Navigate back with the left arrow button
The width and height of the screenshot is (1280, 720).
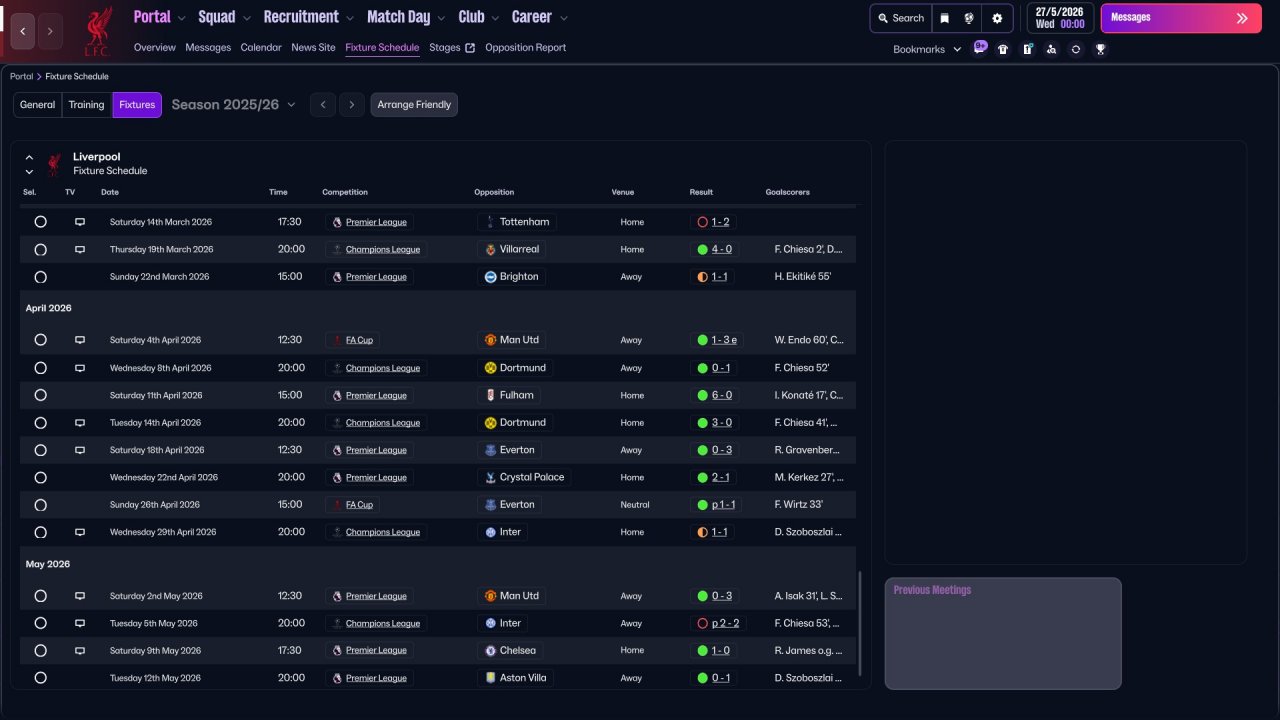[x=23, y=31]
